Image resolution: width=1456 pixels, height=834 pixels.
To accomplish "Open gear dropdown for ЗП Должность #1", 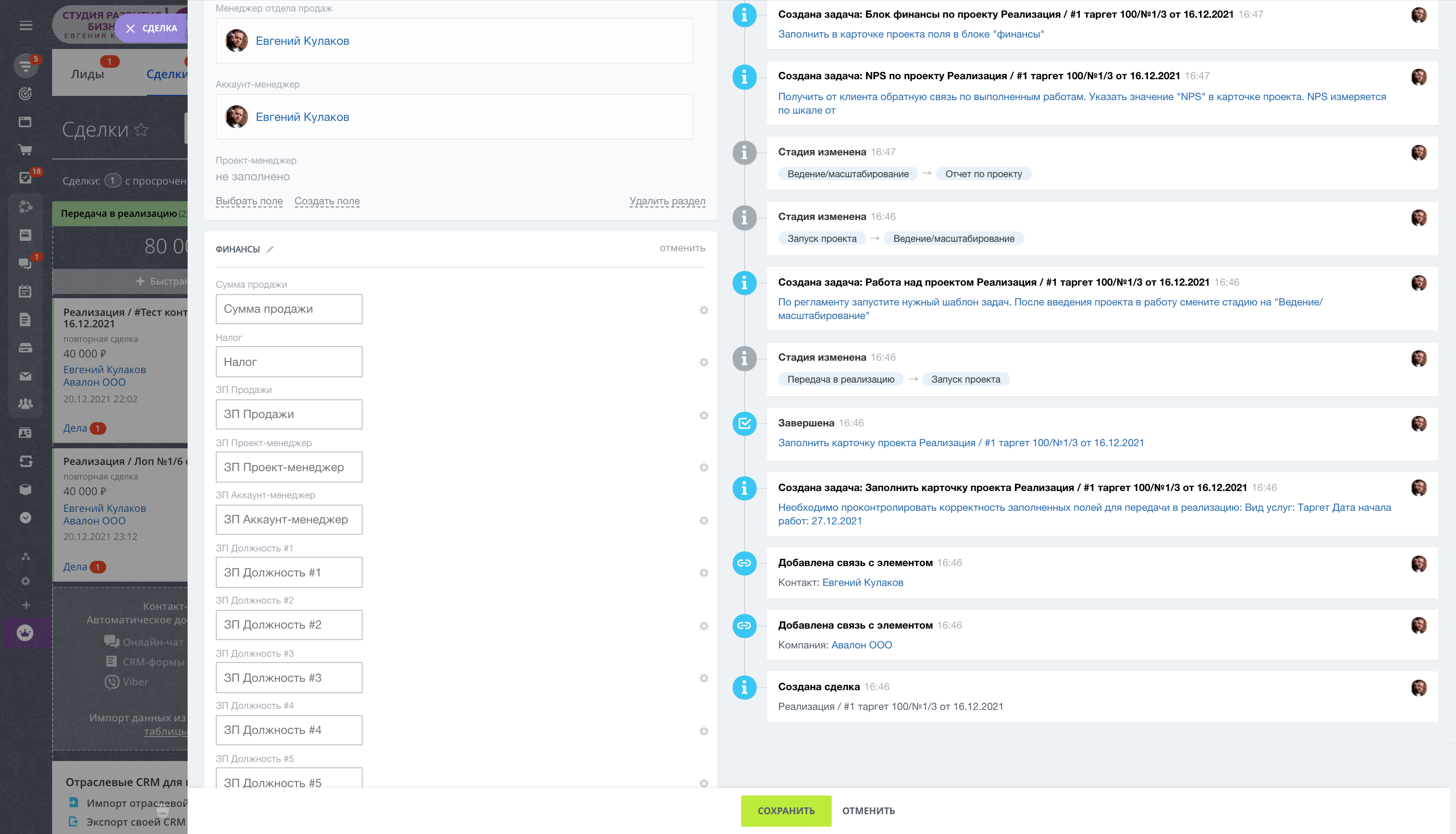I will pyautogui.click(x=704, y=573).
